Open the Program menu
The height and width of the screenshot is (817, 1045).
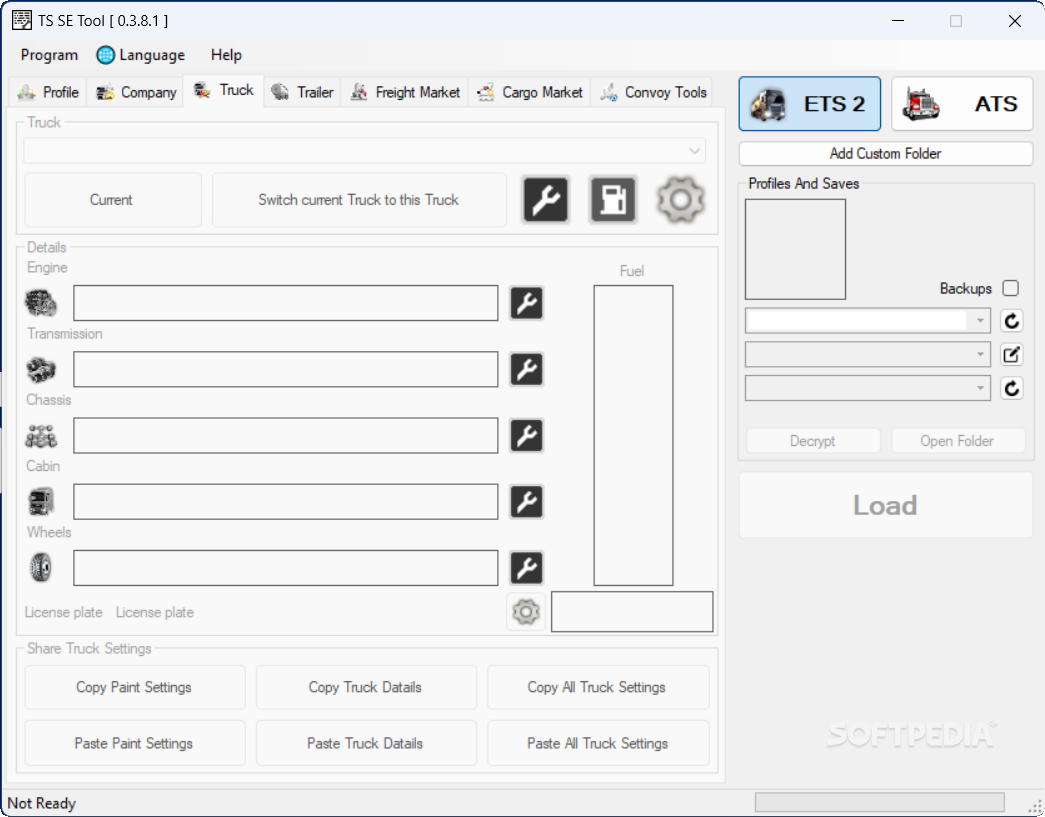(x=49, y=55)
